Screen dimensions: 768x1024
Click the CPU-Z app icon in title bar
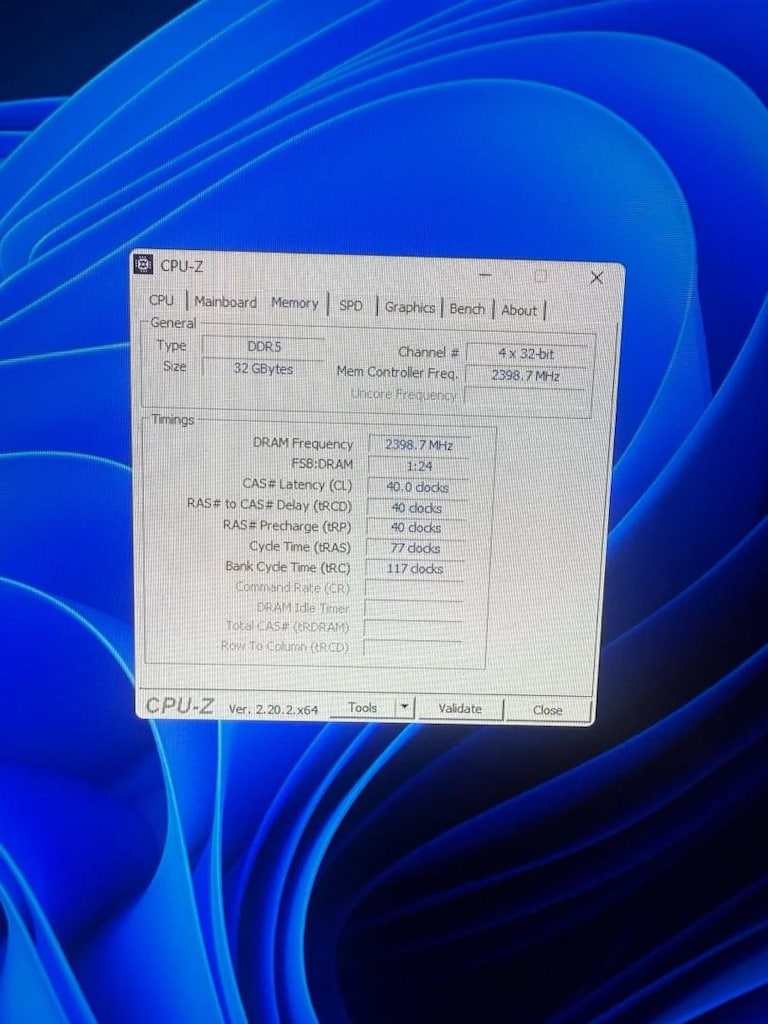[x=143, y=264]
